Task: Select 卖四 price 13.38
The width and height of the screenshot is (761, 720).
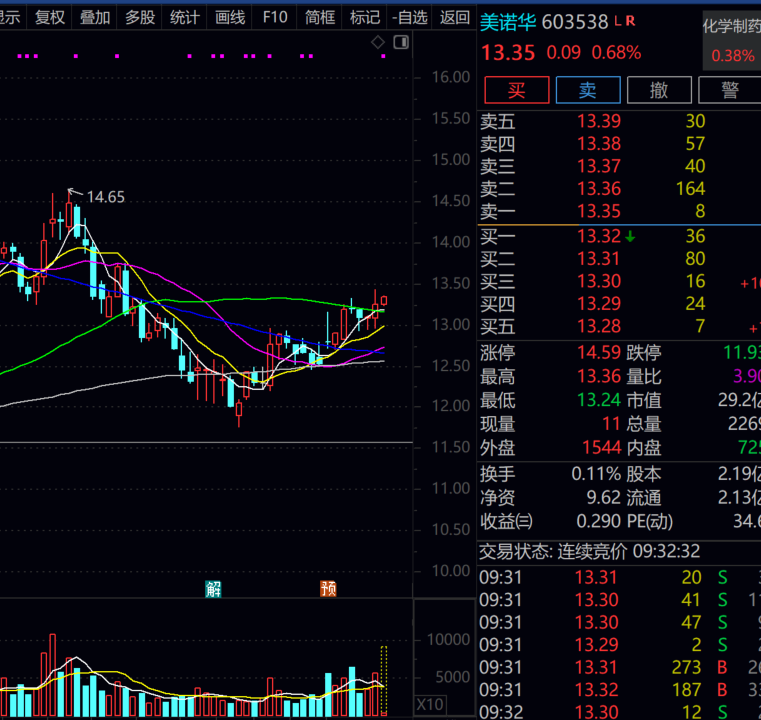Action: pyautogui.click(x=599, y=144)
